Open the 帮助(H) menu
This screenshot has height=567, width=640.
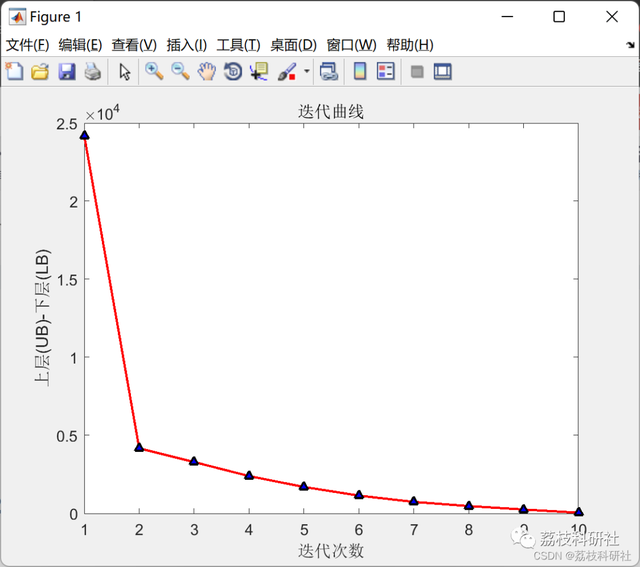tap(410, 45)
